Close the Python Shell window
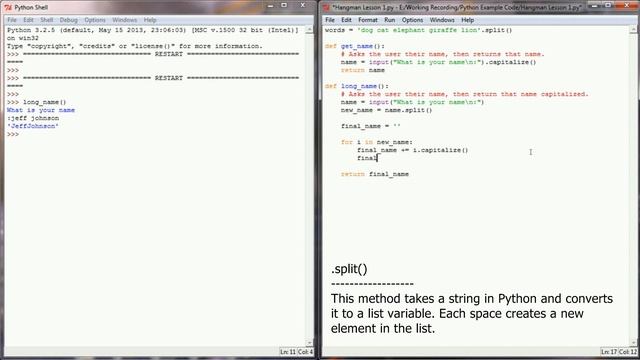Viewport: 640px width, 360px height. 302,5
